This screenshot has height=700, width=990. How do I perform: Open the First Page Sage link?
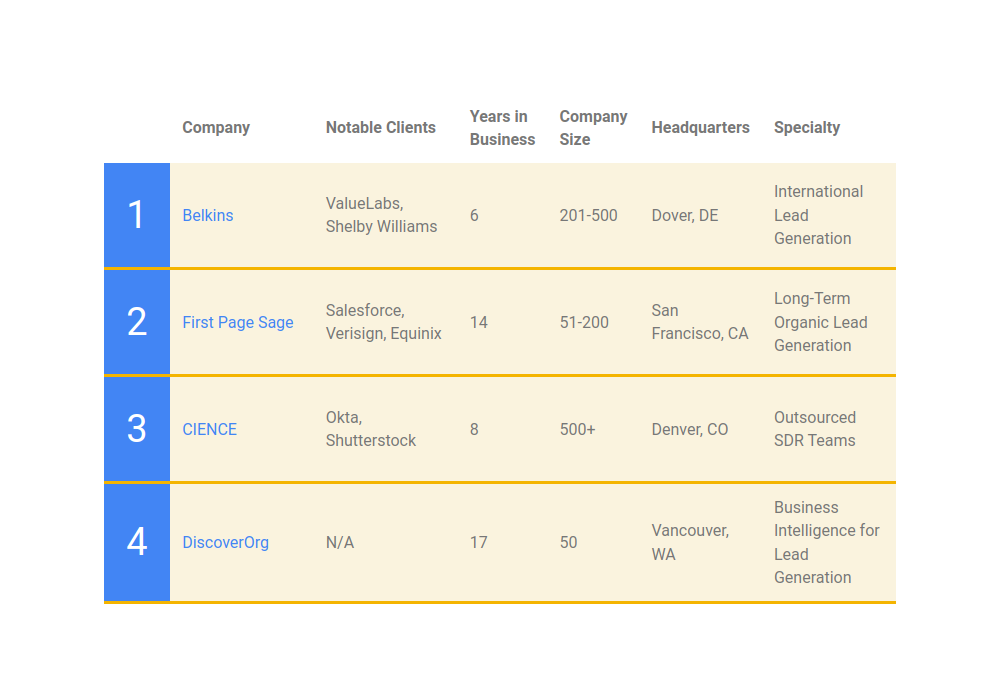pos(238,323)
